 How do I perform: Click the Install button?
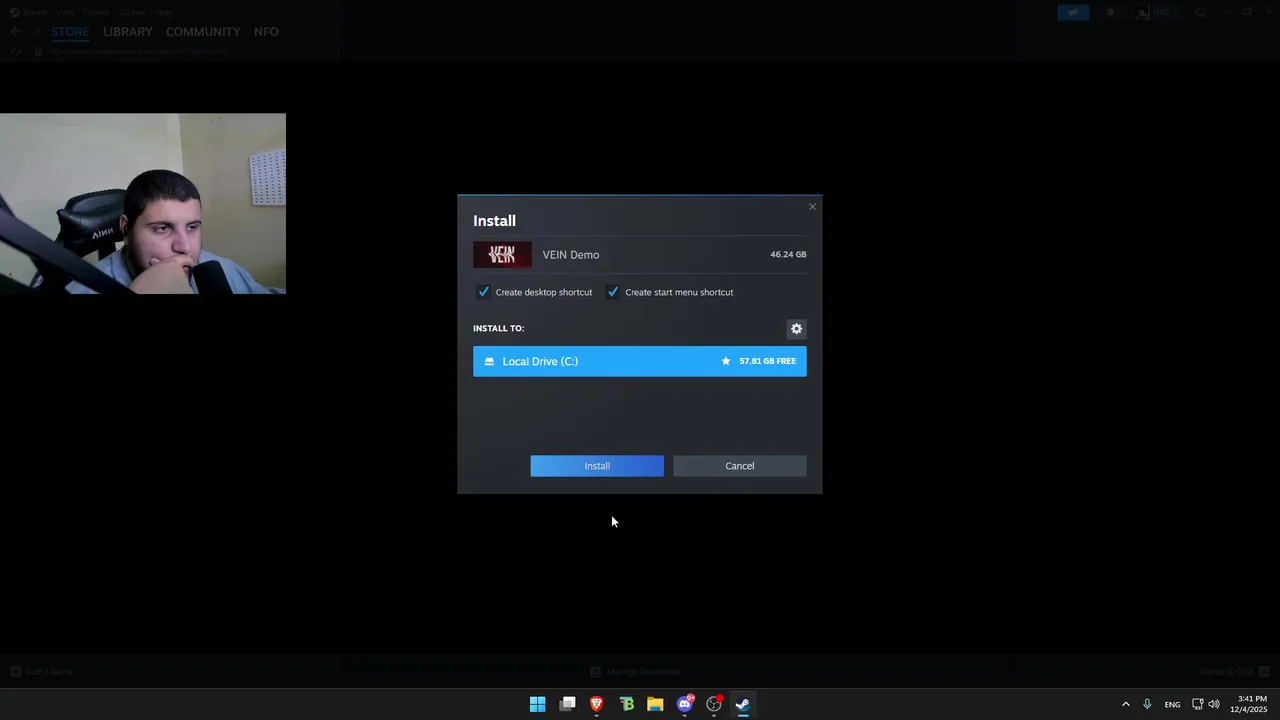coord(597,466)
